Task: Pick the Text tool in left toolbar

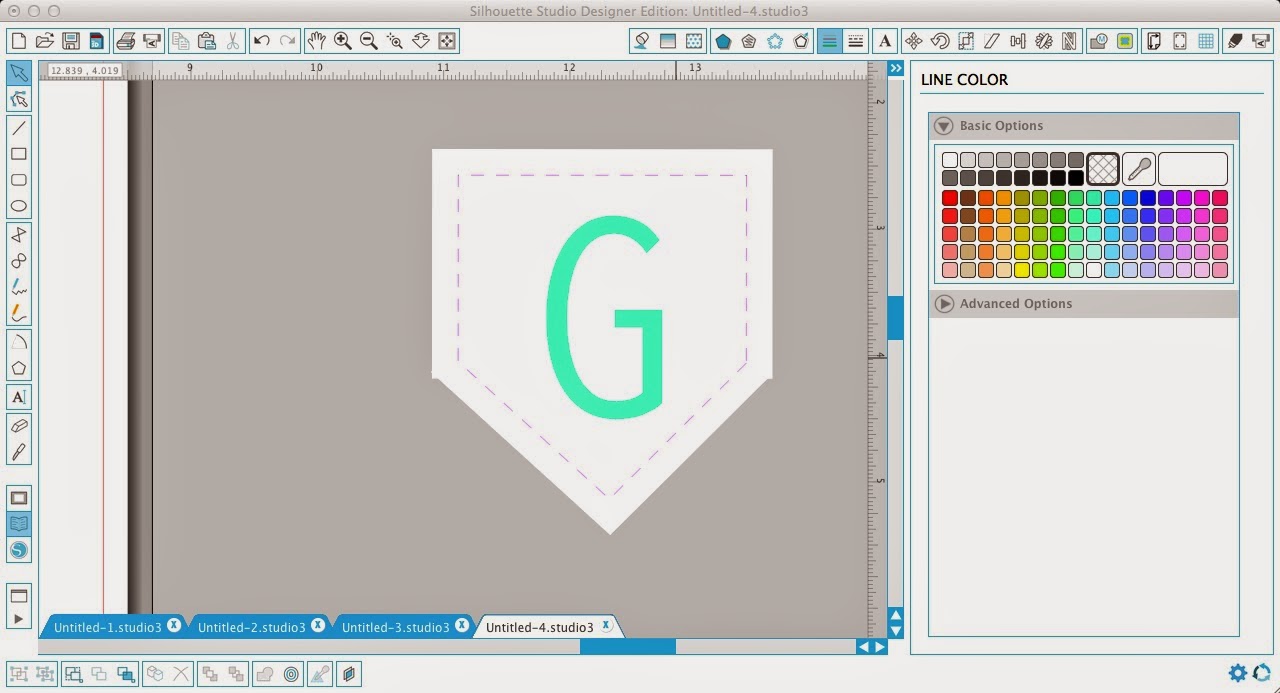Action: coord(18,397)
